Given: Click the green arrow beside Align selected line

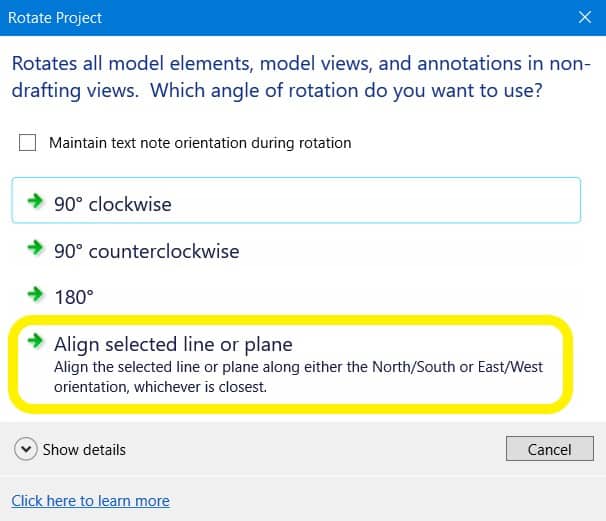Looking at the screenshot, I should 36,341.
